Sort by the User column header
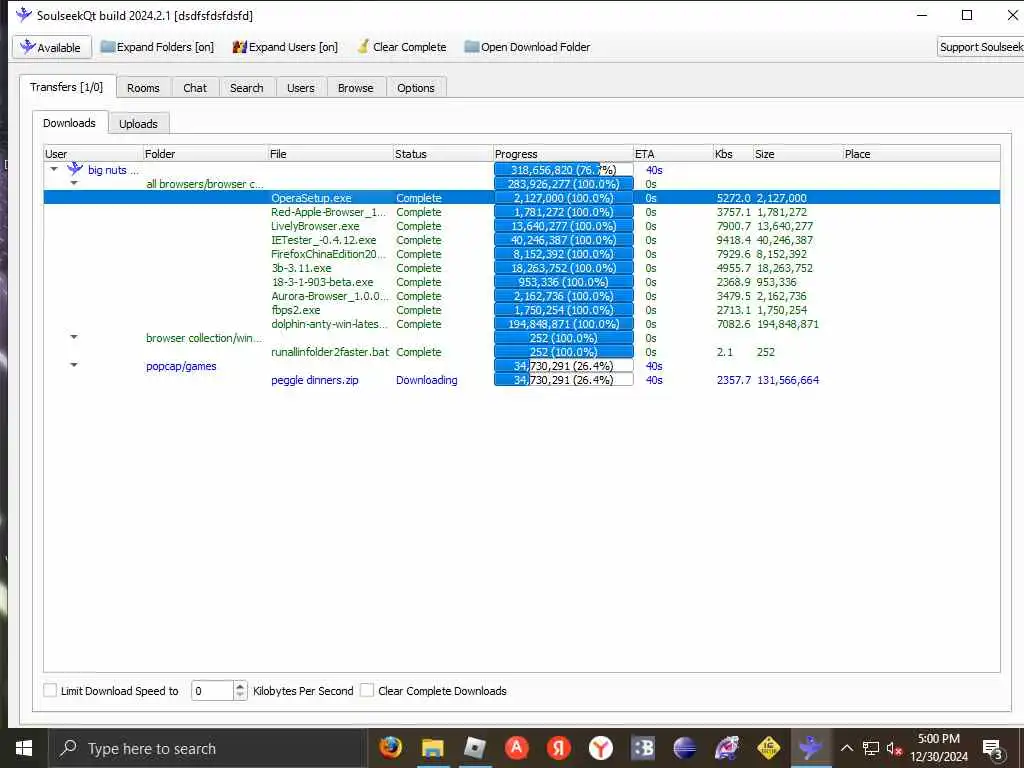Image resolution: width=1024 pixels, height=768 pixels. (x=93, y=153)
